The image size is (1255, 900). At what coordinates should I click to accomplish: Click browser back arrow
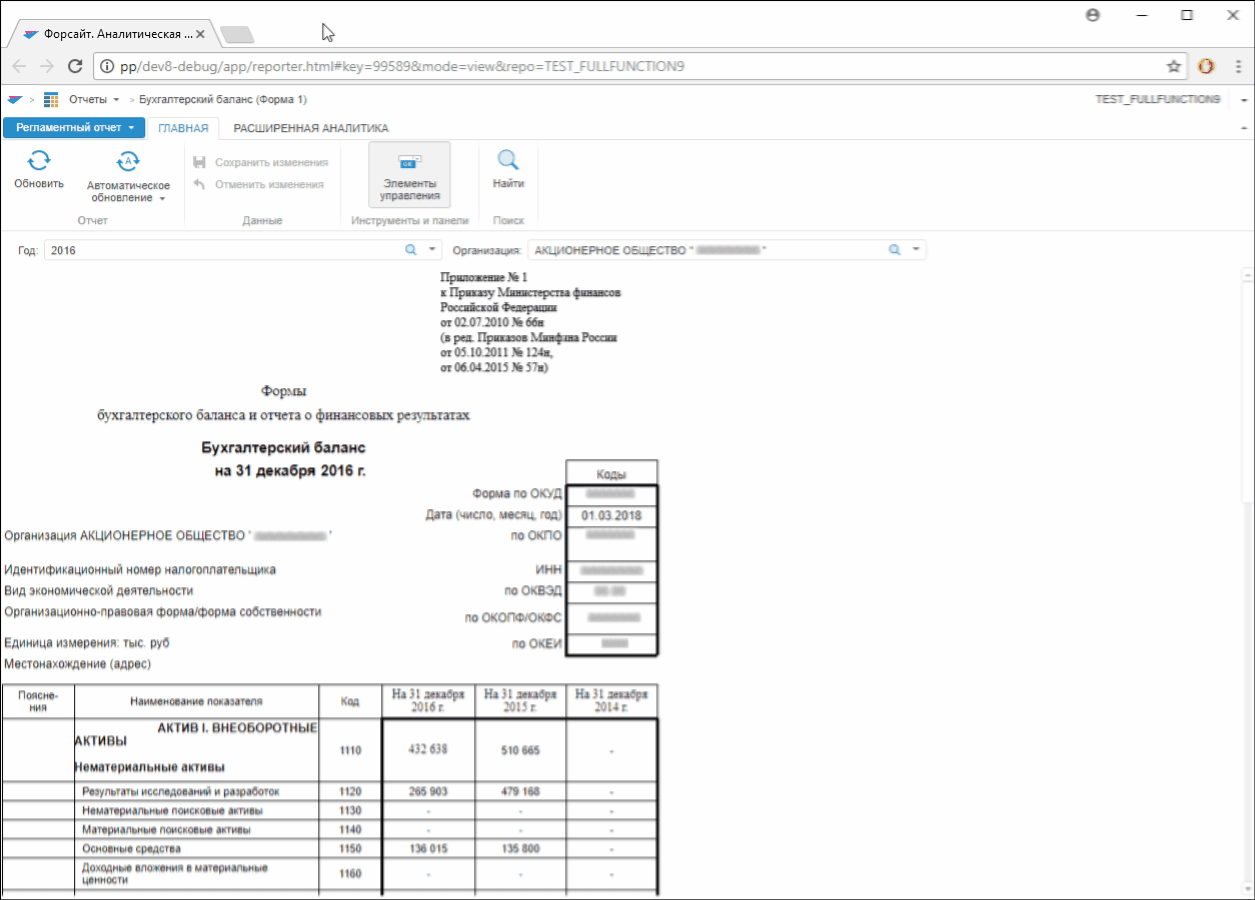point(20,66)
